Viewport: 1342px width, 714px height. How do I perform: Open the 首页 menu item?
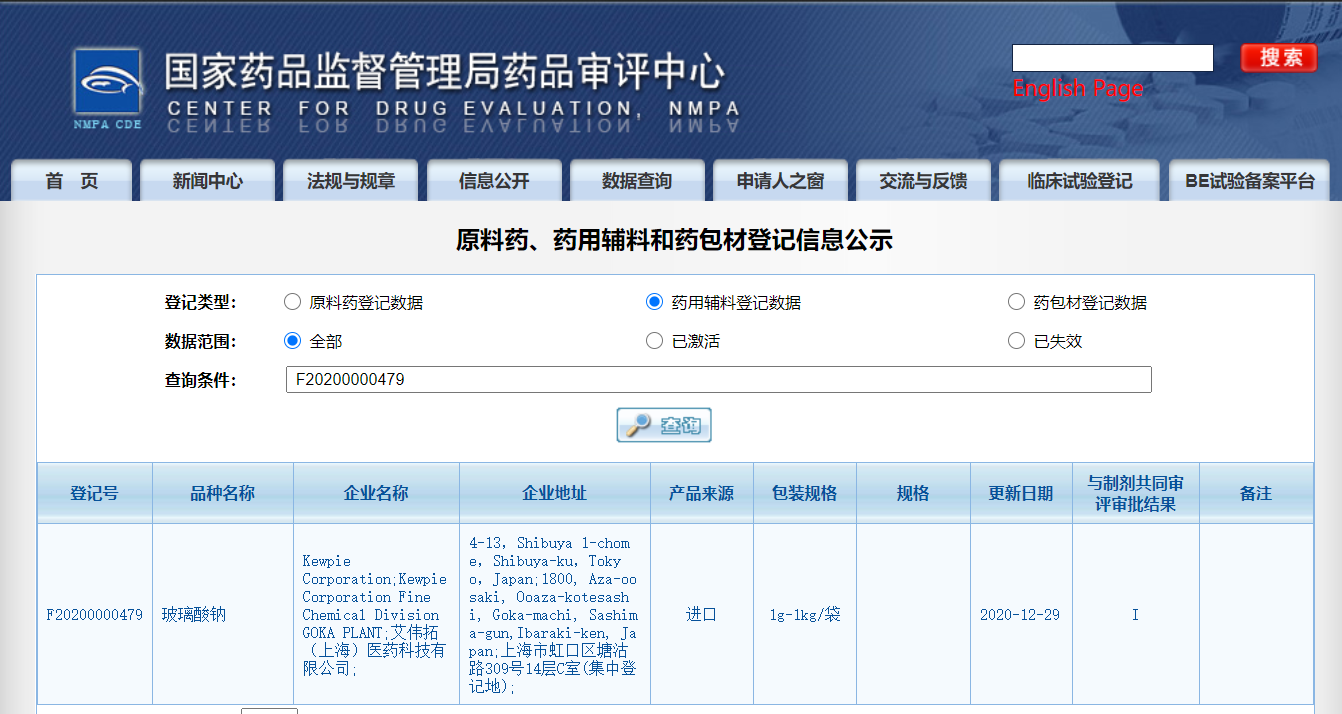pyautogui.click(x=70, y=179)
